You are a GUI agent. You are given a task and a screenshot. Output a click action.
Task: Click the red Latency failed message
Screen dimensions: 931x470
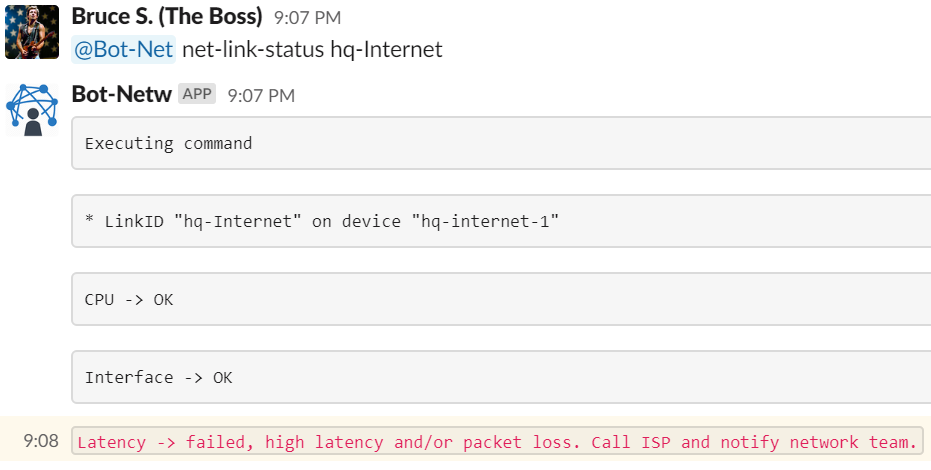(x=498, y=441)
